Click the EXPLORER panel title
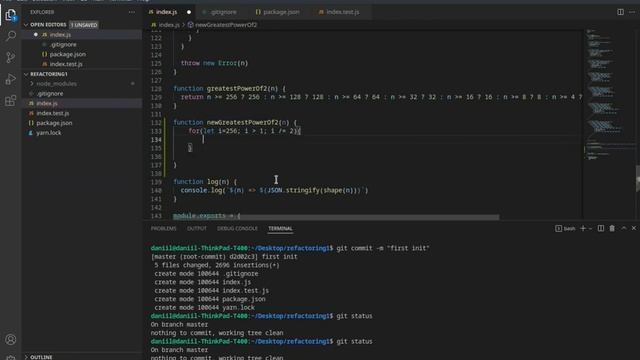Screen dimensions: 640x360 pos(42,12)
